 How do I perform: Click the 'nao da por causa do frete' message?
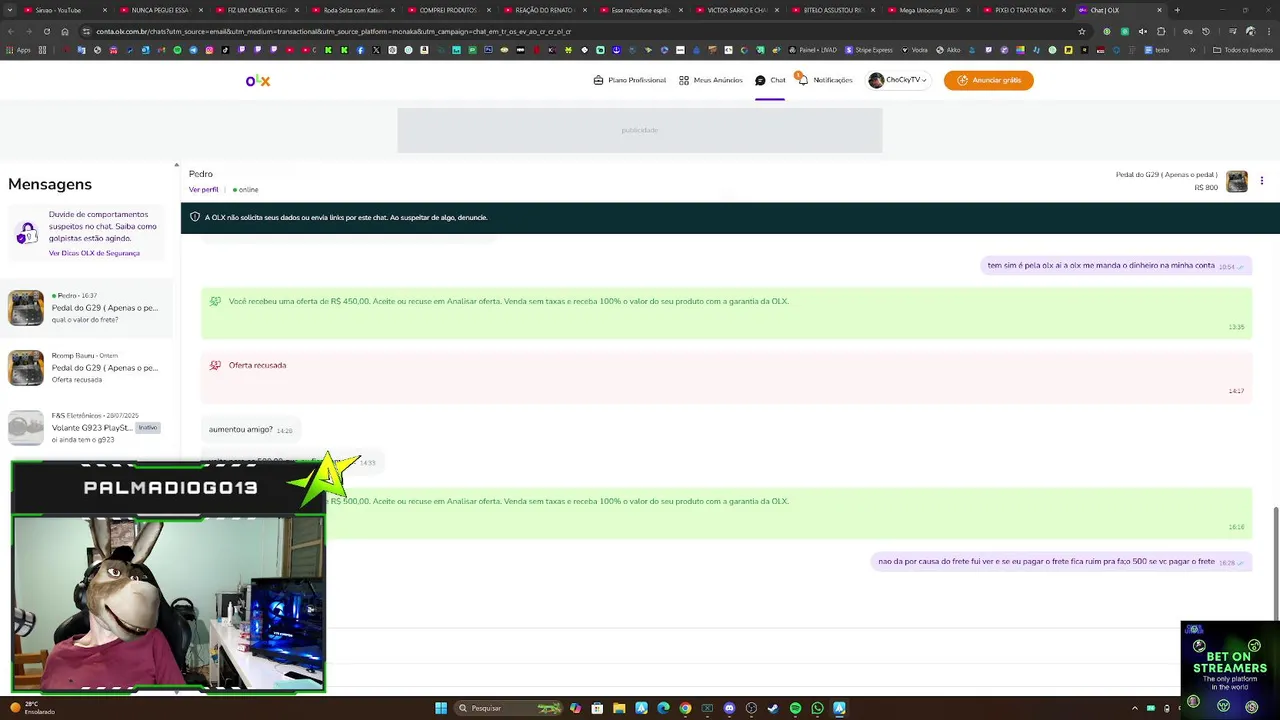coord(1061,561)
